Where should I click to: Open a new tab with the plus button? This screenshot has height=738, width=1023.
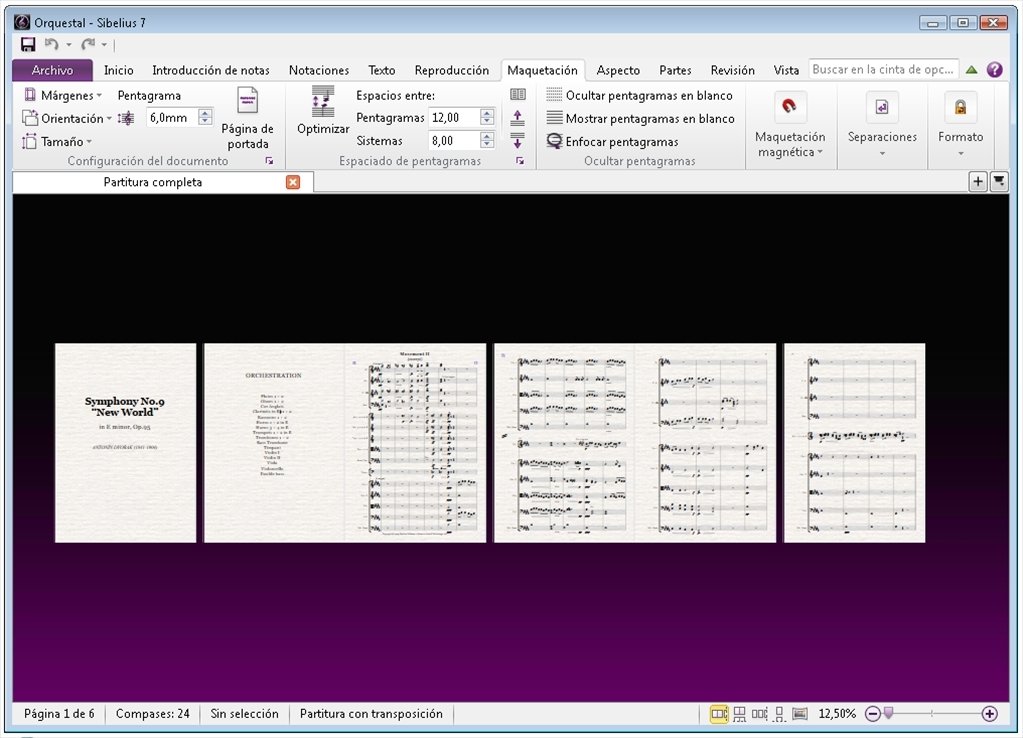tap(977, 181)
